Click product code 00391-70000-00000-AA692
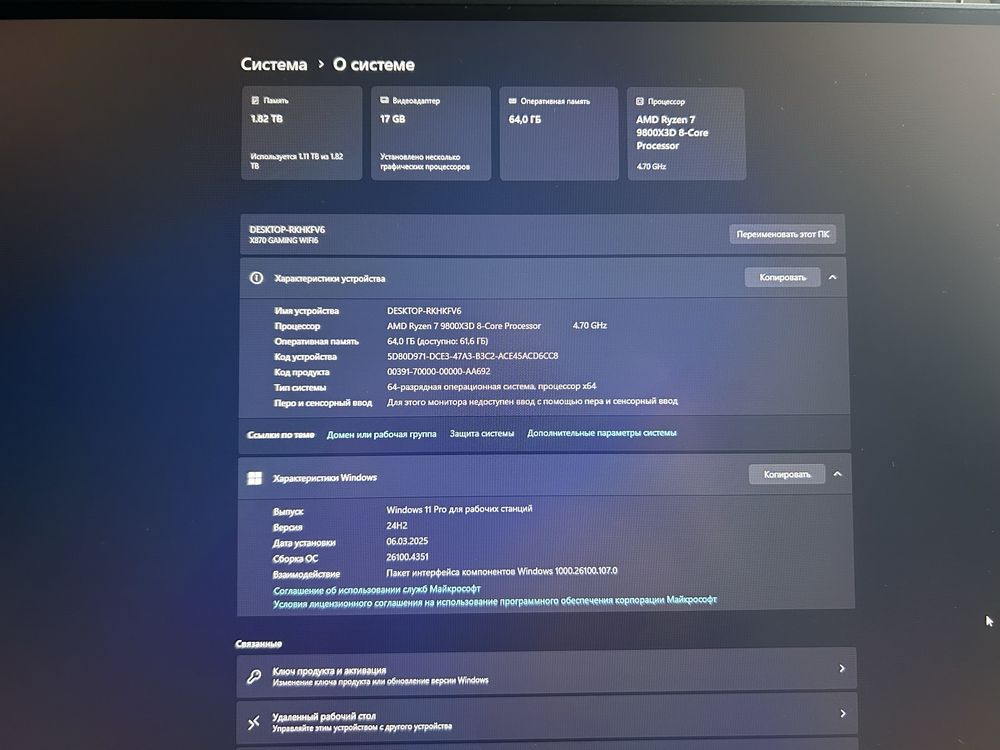This screenshot has height=750, width=1000. 439,371
